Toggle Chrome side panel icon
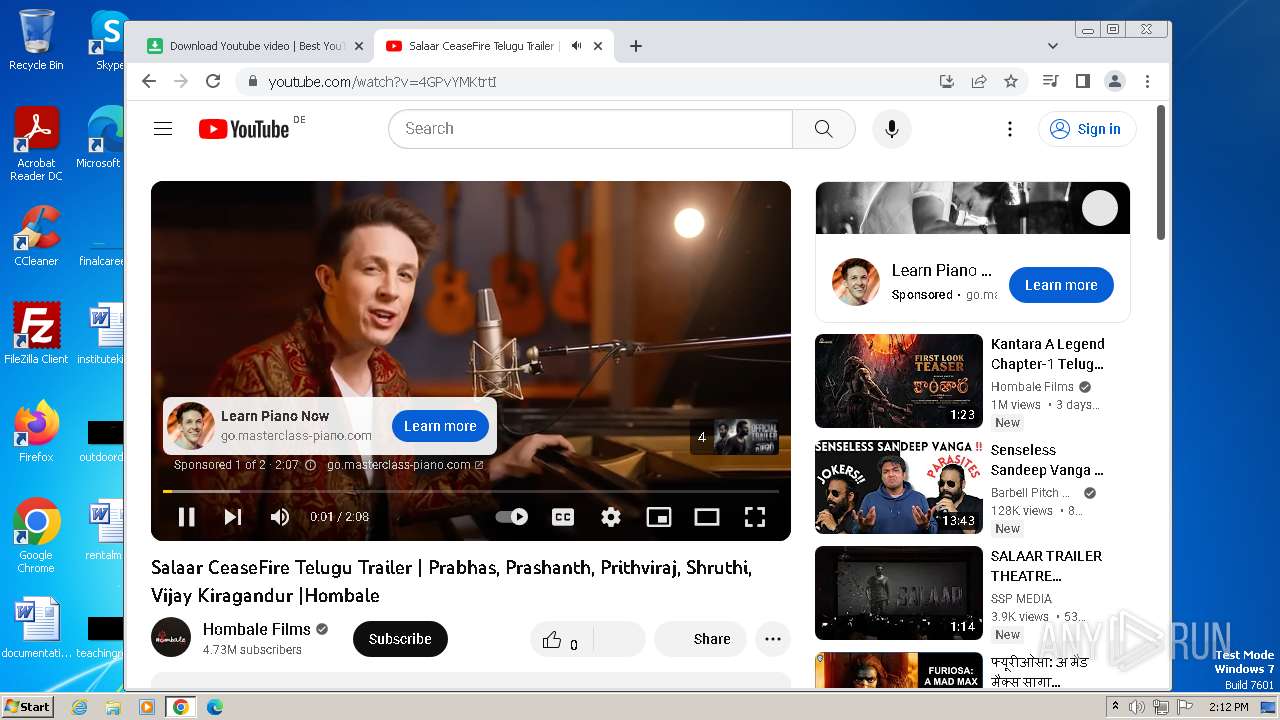The width and height of the screenshot is (1280, 720). (x=1082, y=82)
